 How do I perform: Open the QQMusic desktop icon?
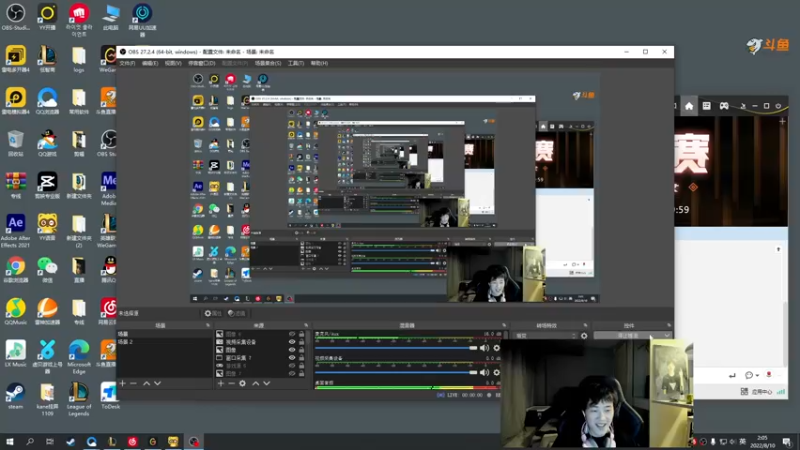(15, 312)
